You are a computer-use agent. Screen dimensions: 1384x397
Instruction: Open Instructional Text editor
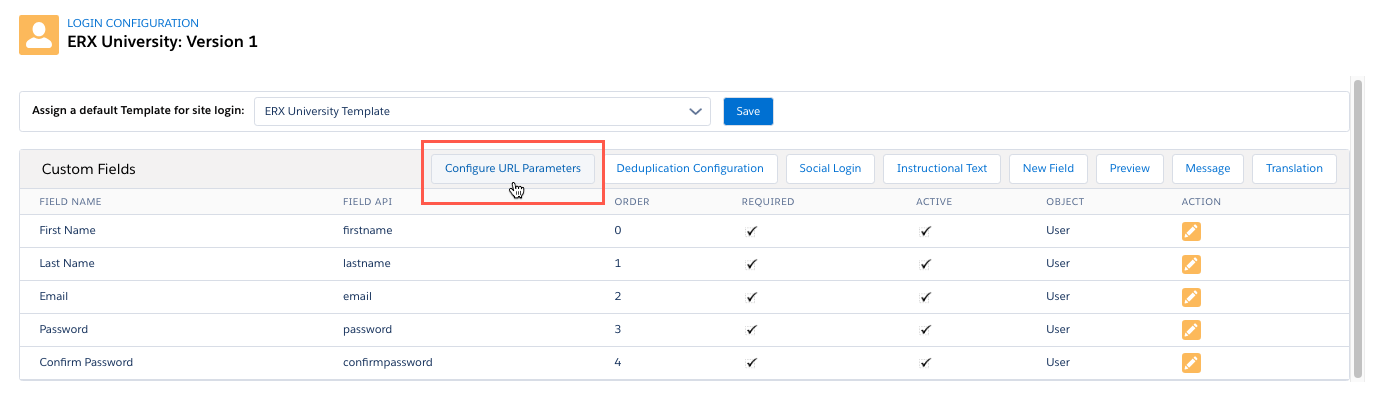942,168
